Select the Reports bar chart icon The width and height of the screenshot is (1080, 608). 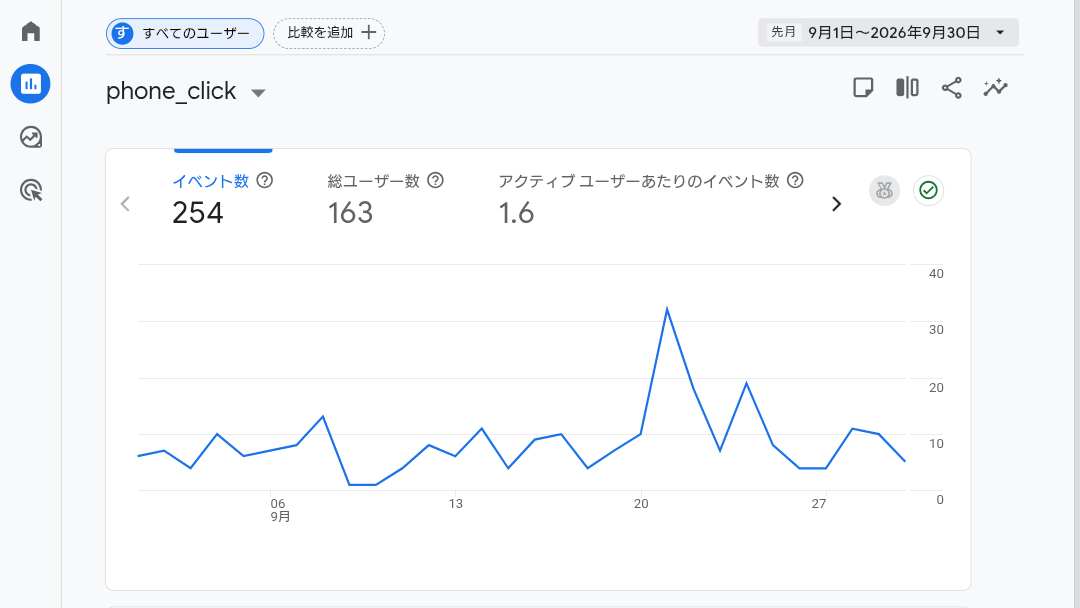[30, 84]
